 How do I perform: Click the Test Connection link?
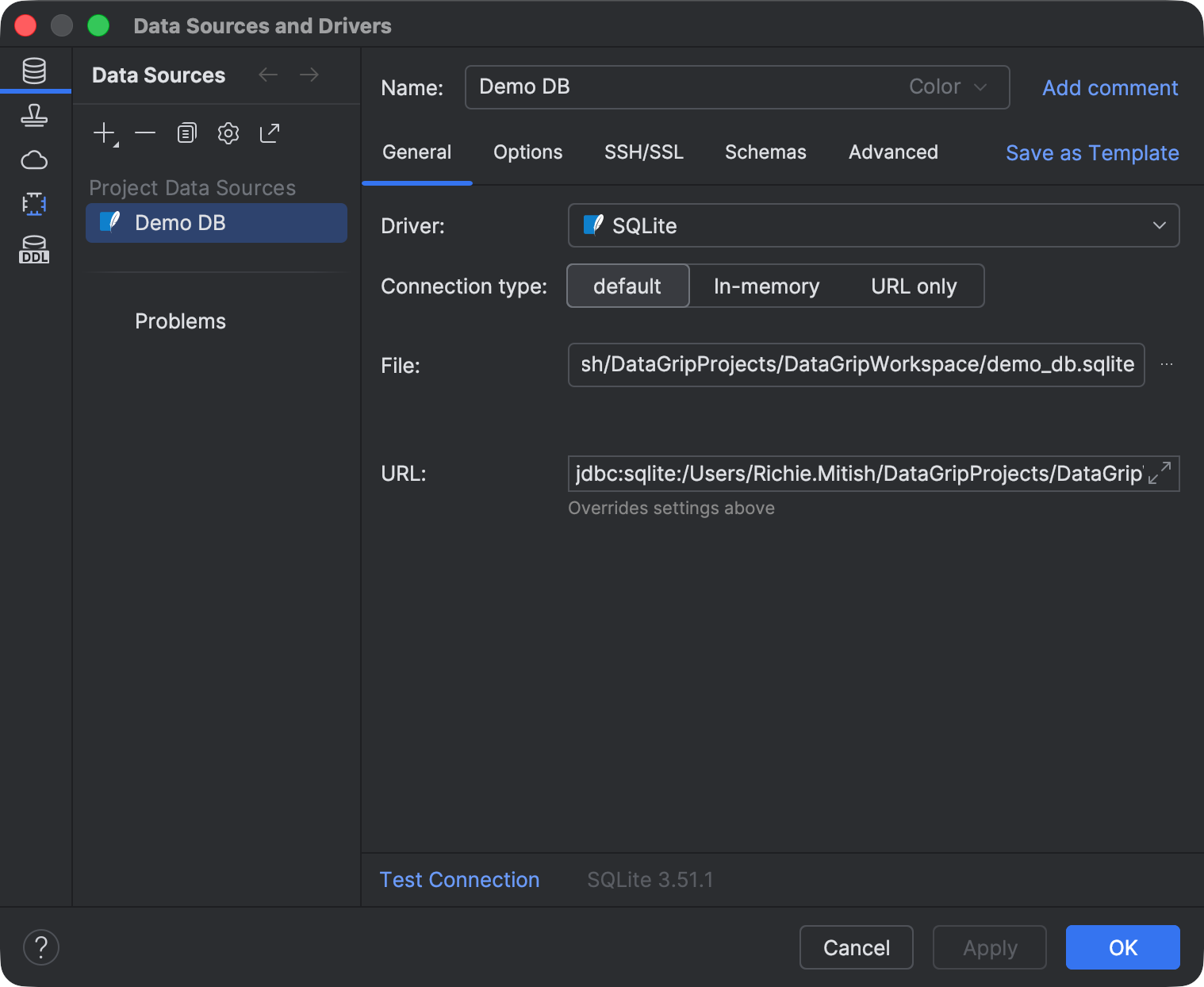coord(459,879)
